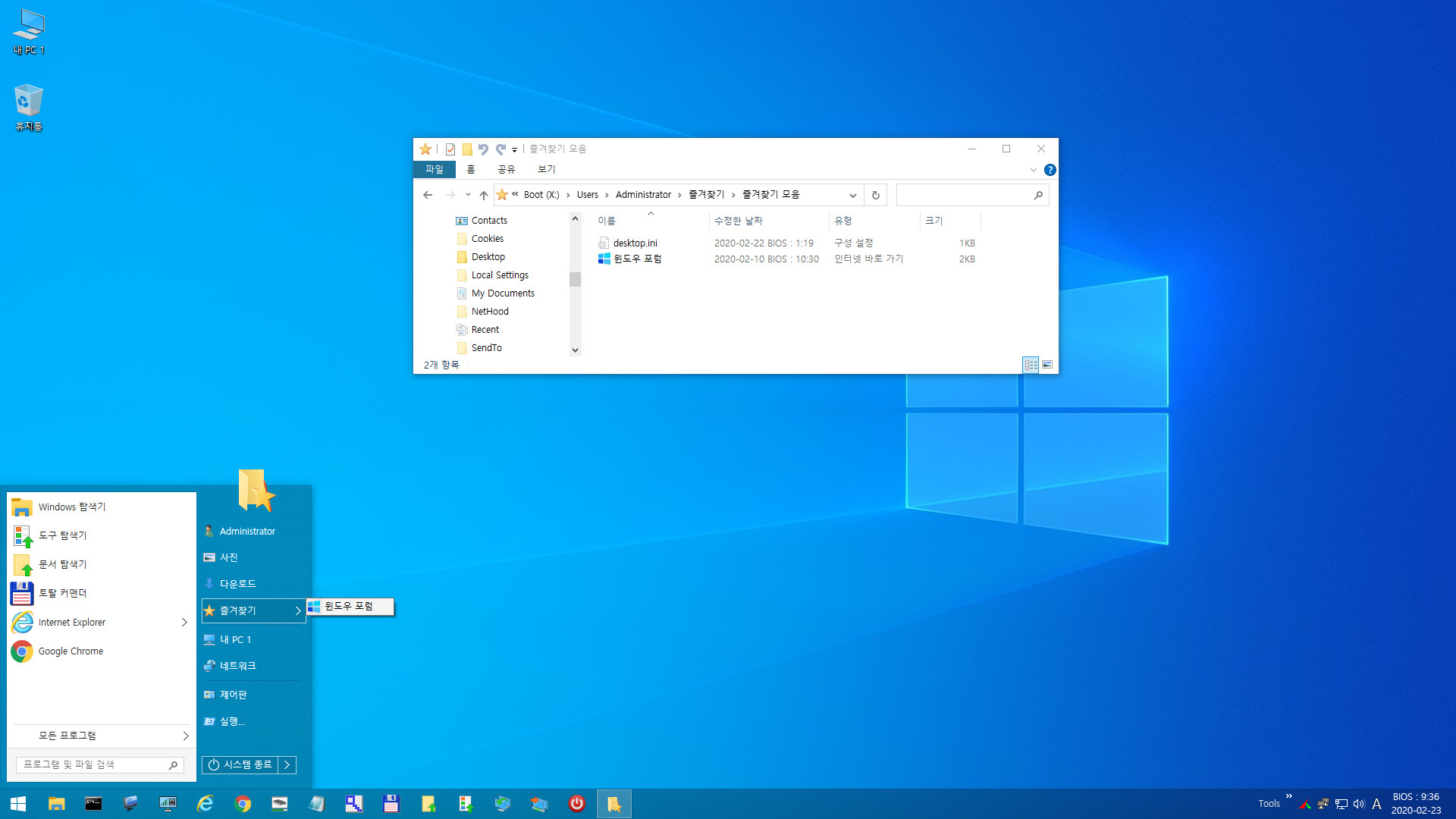Screen dimensions: 1456x819
Task: Open 문서 탐색기 in start menu
Action: [101, 564]
